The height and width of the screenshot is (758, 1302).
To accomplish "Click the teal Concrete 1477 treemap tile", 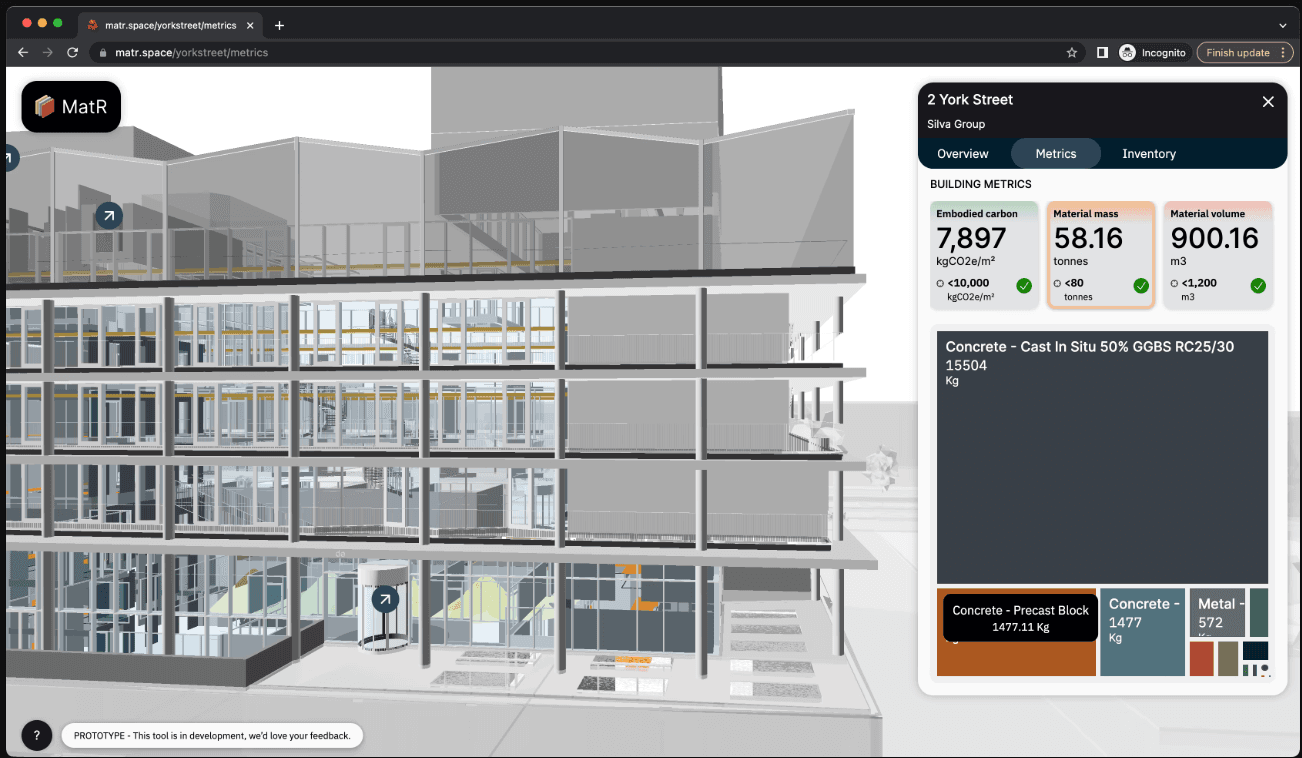I will point(1143,632).
